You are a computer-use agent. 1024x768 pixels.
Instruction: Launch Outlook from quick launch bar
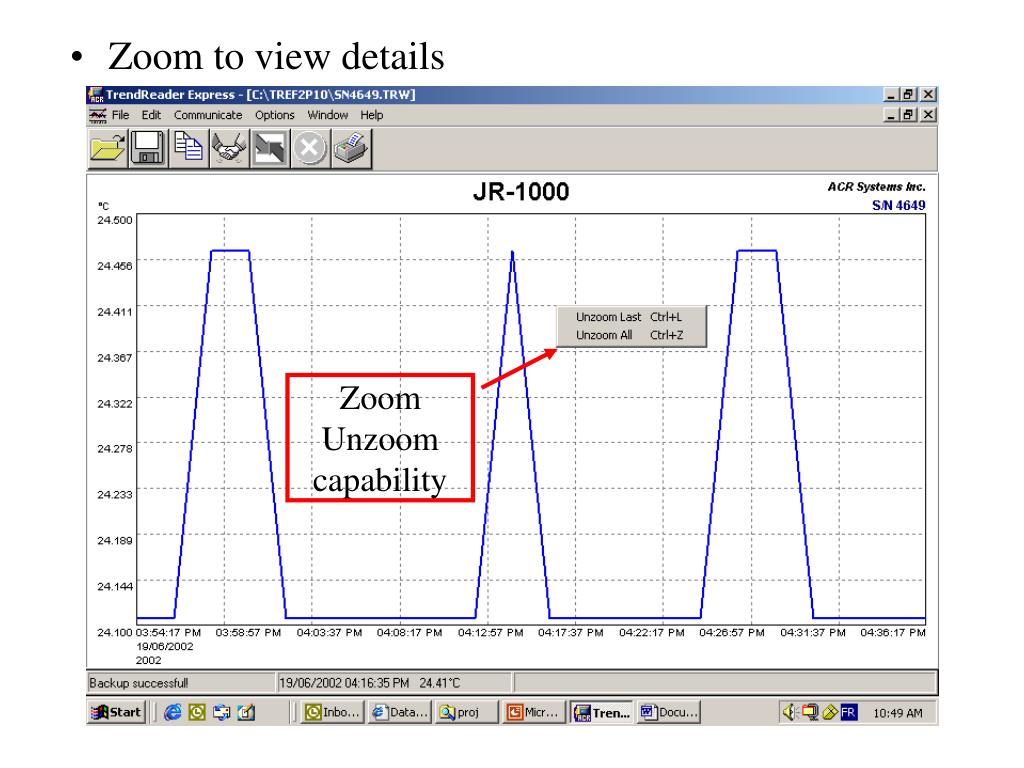coord(197,712)
